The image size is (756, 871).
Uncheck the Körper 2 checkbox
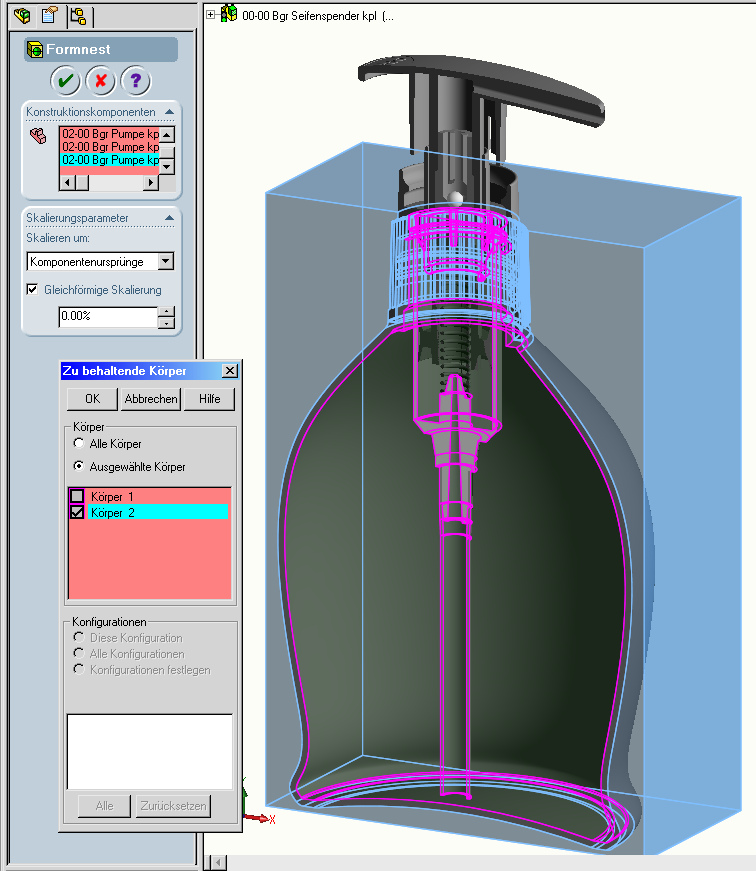[x=77, y=512]
